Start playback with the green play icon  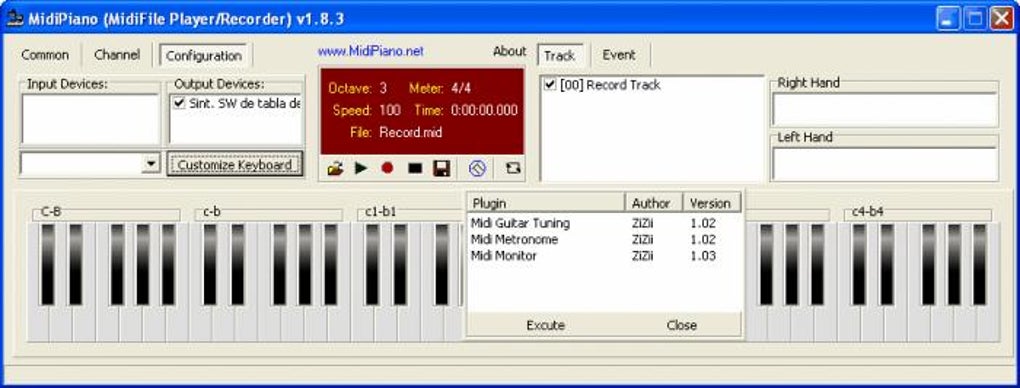click(361, 169)
